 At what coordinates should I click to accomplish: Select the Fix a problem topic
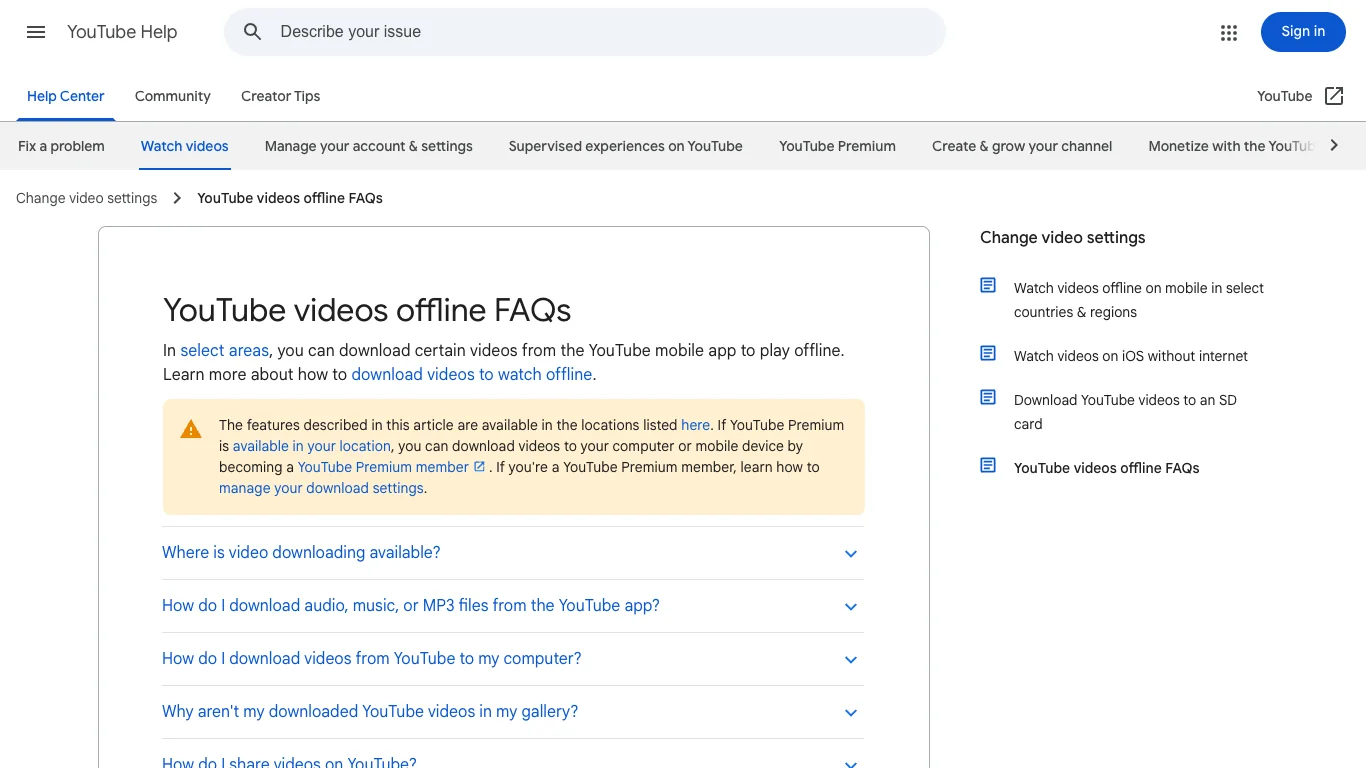point(61,146)
